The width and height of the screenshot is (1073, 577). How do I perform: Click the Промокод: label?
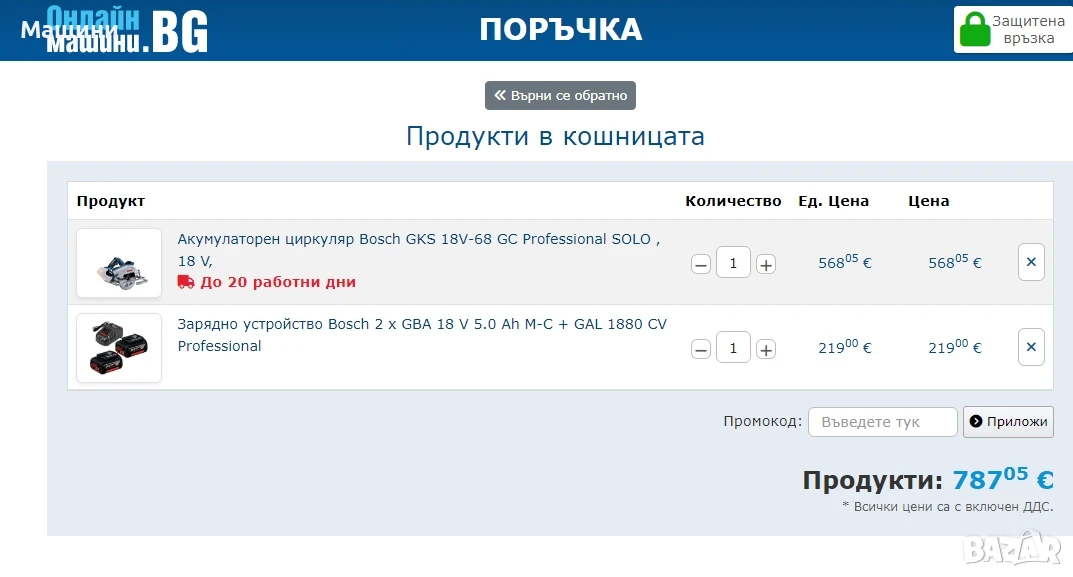(x=762, y=421)
